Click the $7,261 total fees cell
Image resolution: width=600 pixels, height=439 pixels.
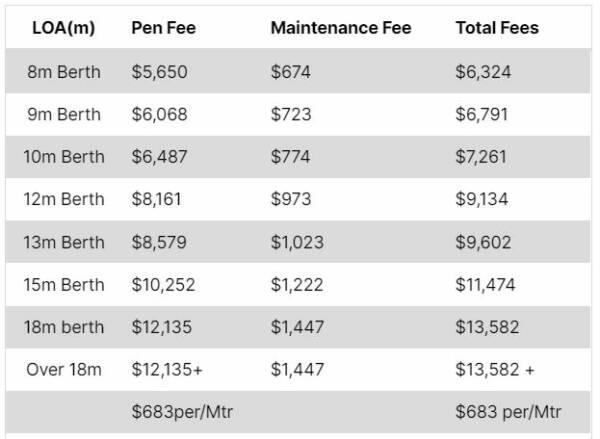tap(482, 157)
